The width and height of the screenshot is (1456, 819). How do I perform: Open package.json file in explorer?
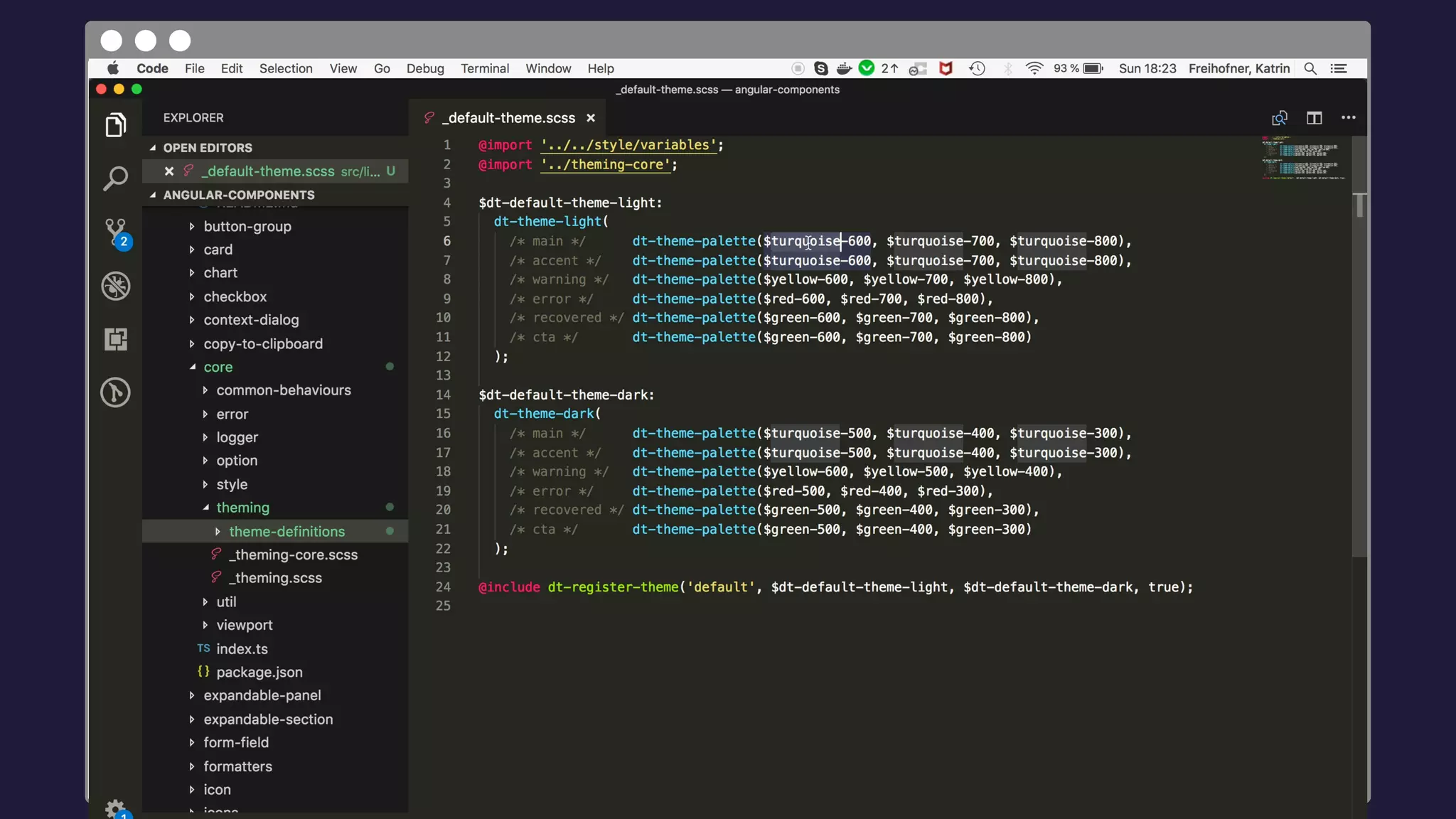pos(259,673)
